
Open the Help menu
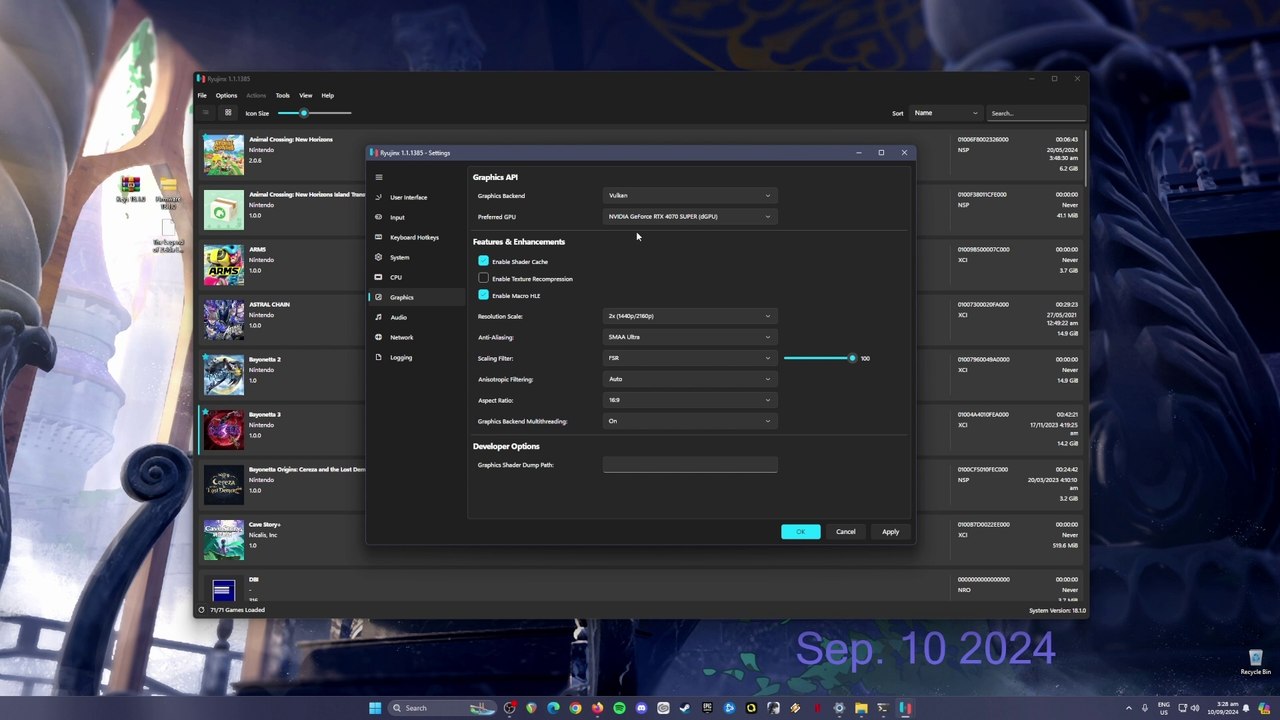click(328, 95)
